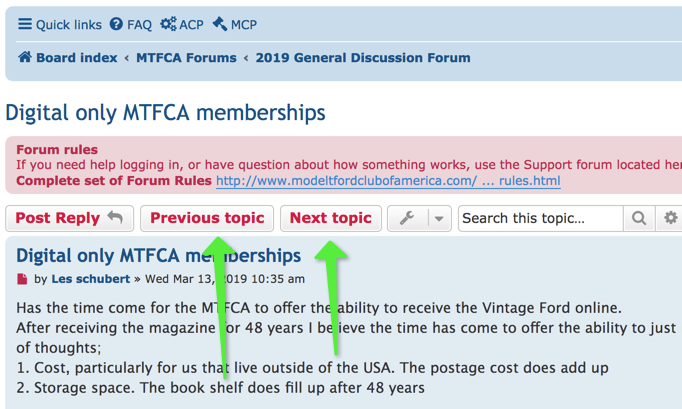Open the ACP cogs icon

168,24
